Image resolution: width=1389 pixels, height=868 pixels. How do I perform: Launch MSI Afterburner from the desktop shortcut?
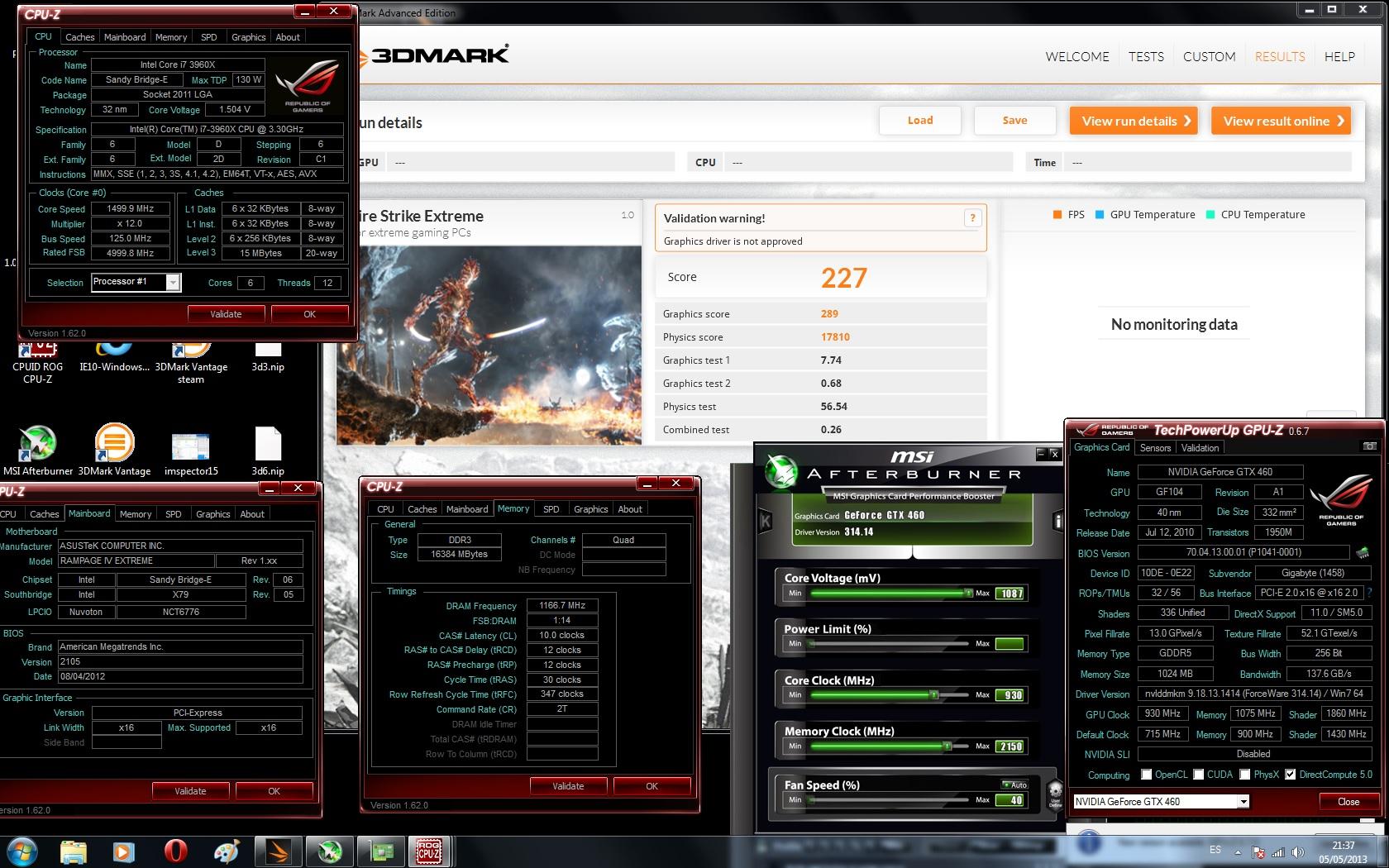click(x=38, y=451)
